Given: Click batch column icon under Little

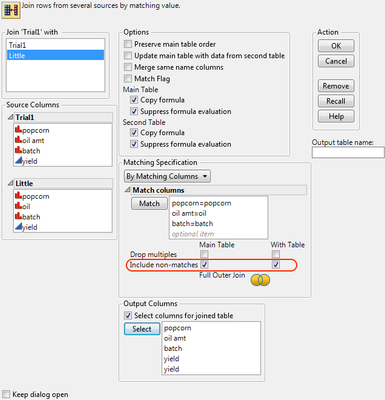Looking at the screenshot, I should click(18, 216).
